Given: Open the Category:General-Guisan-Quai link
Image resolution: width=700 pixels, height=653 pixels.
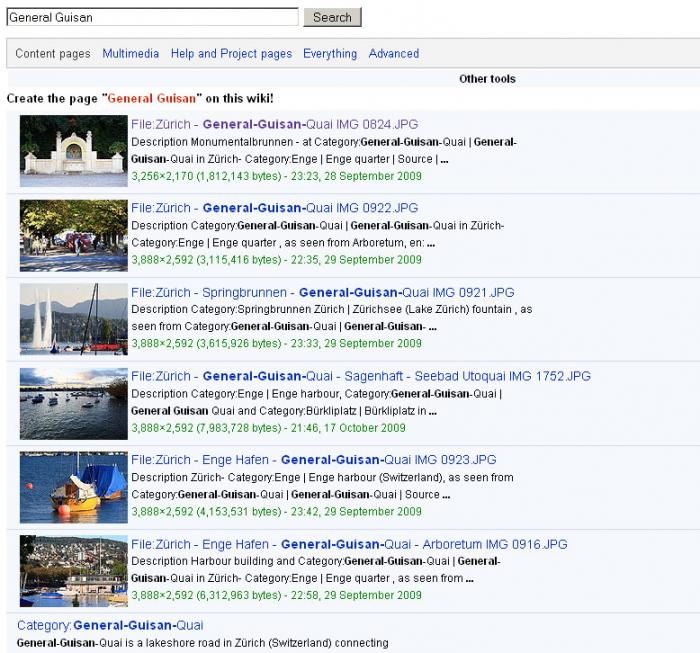Looking at the screenshot, I should [x=110, y=626].
